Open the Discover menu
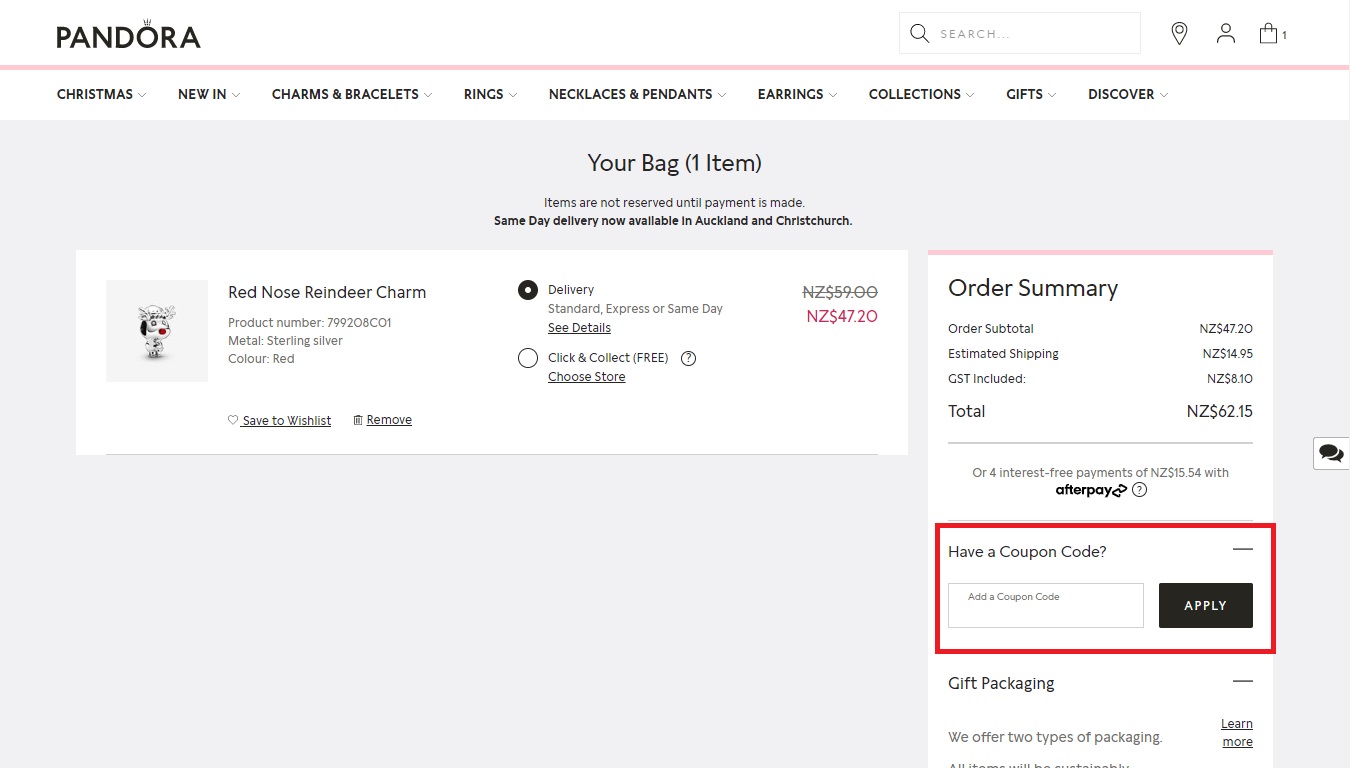This screenshot has height=768, width=1350. click(1128, 94)
